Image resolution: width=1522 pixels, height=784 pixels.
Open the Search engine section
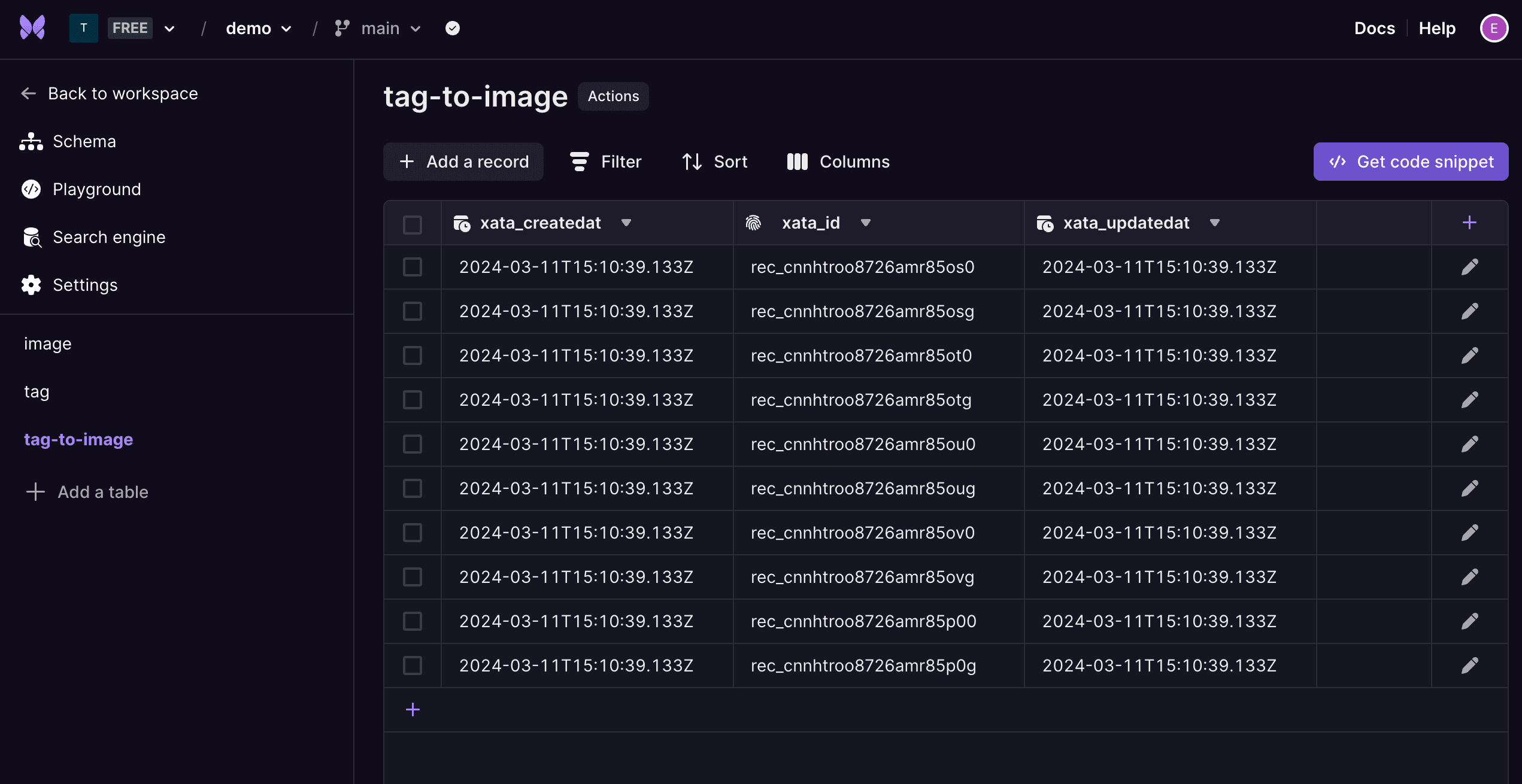point(109,236)
